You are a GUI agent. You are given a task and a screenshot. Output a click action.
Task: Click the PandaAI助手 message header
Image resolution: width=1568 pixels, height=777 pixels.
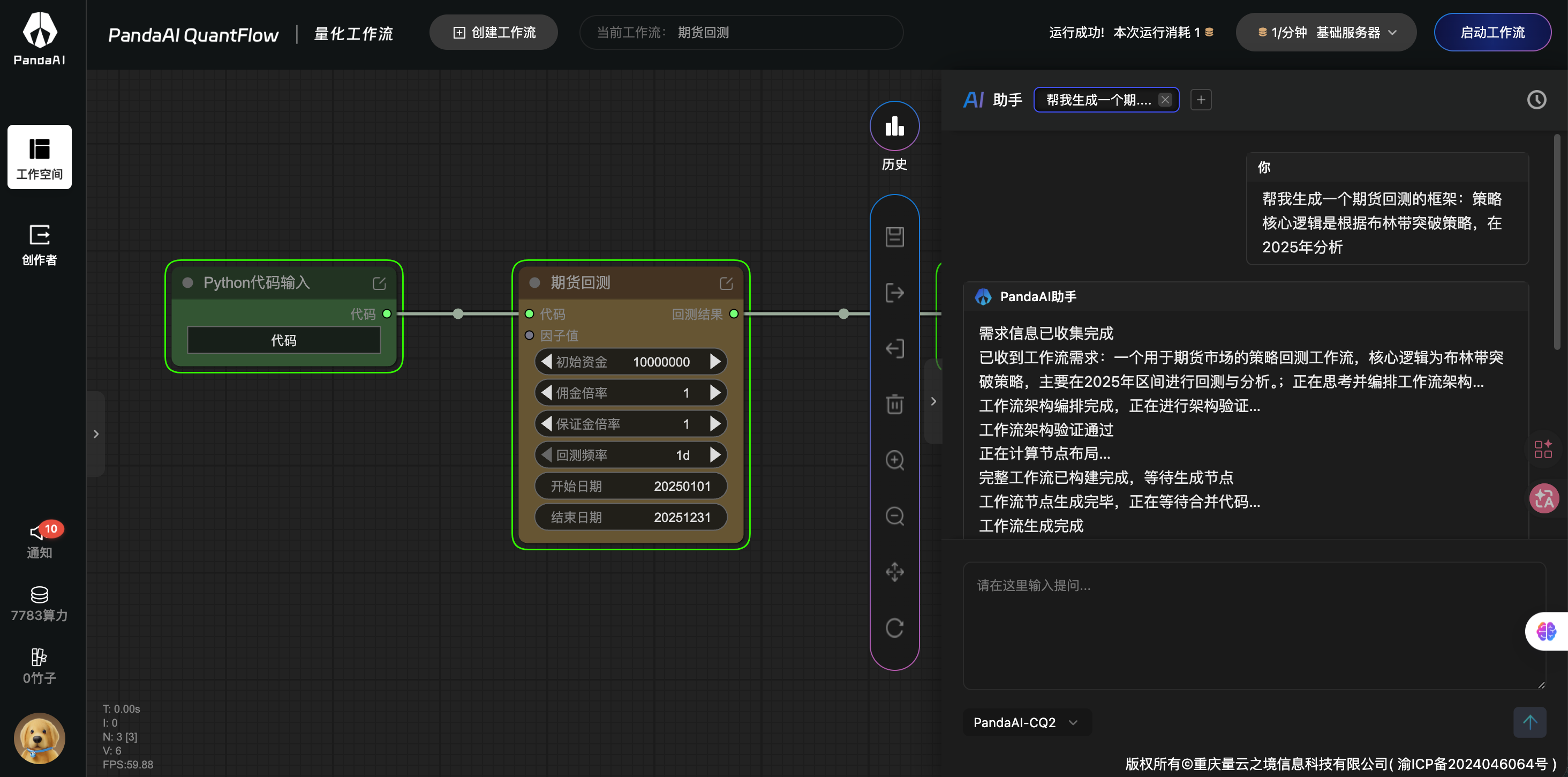(1246, 296)
